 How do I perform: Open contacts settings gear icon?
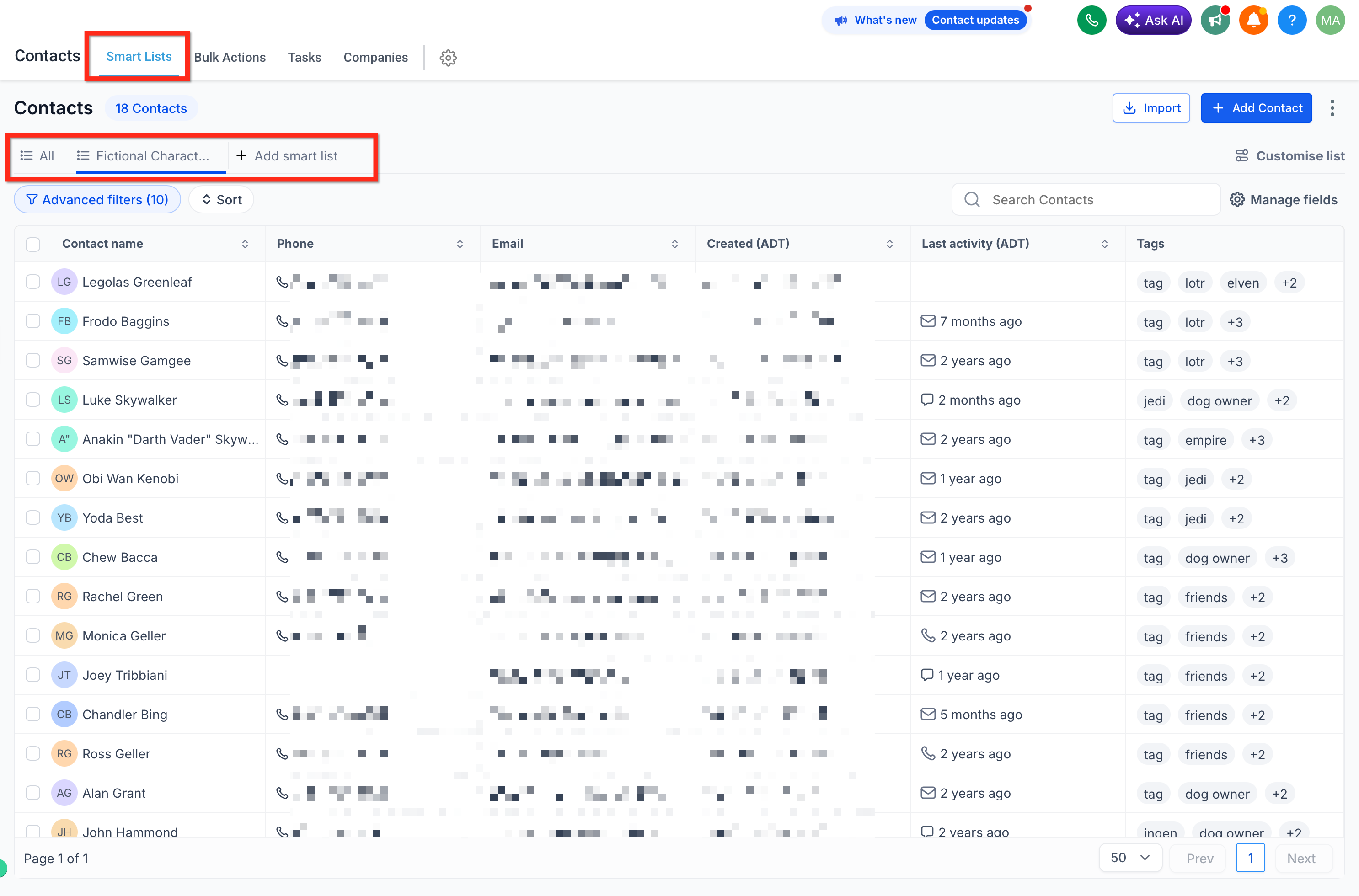[448, 58]
